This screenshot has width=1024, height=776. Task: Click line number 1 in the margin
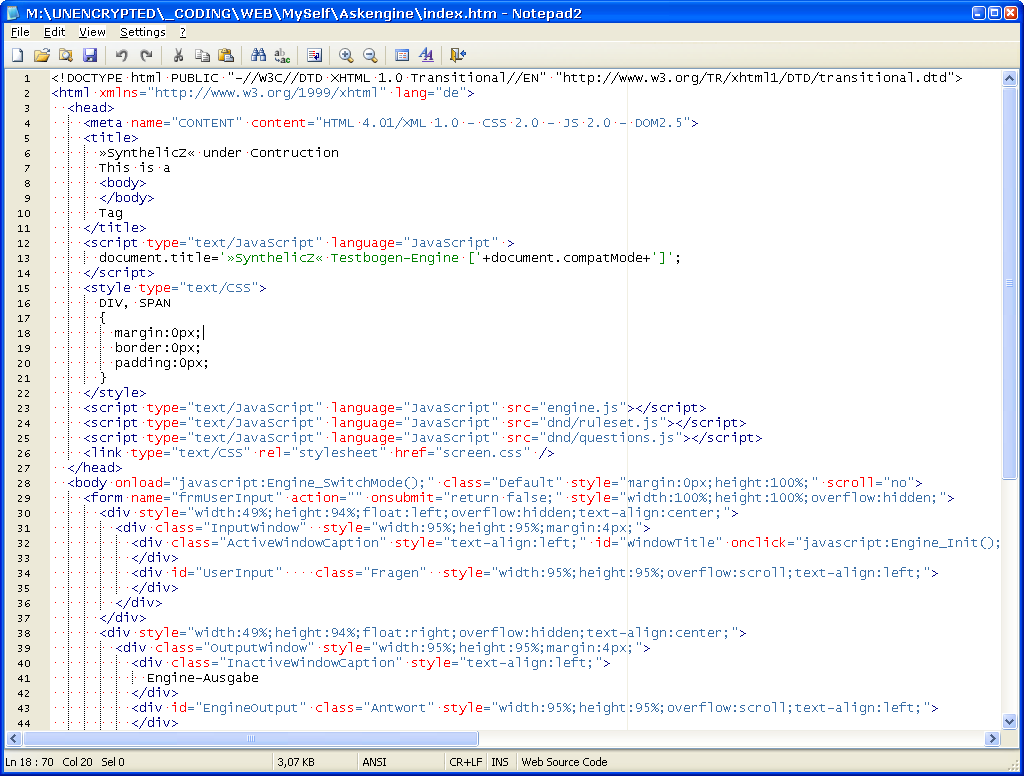coord(27,78)
